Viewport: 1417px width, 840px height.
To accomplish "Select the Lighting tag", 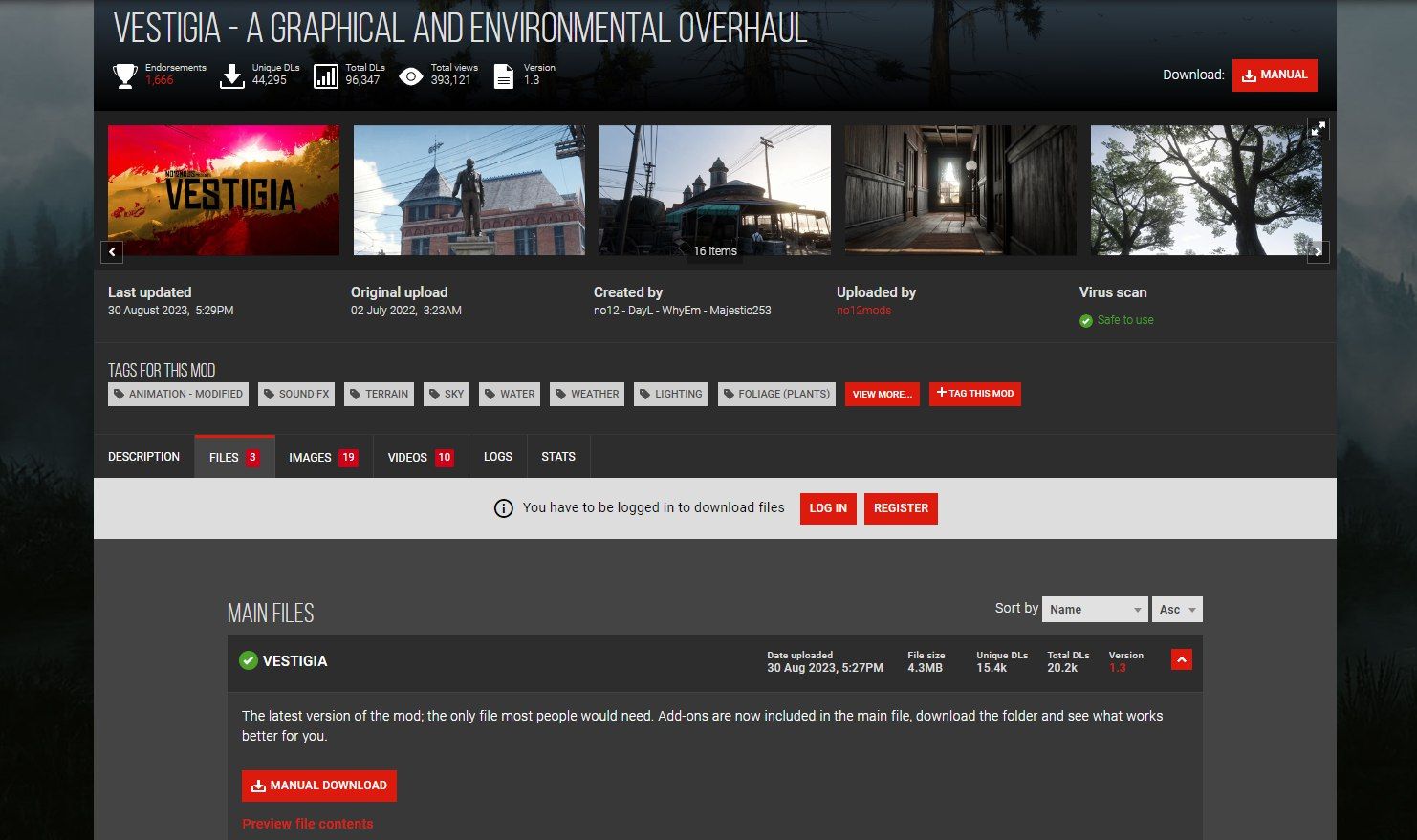I will point(671,394).
